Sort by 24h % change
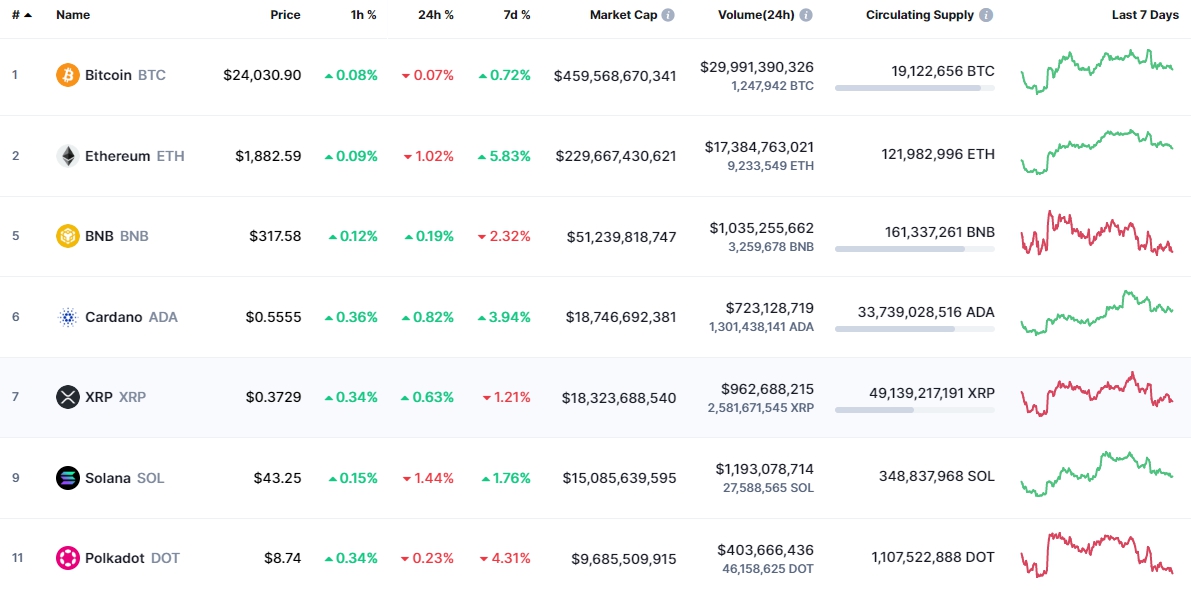The image size is (1191, 596). point(436,15)
